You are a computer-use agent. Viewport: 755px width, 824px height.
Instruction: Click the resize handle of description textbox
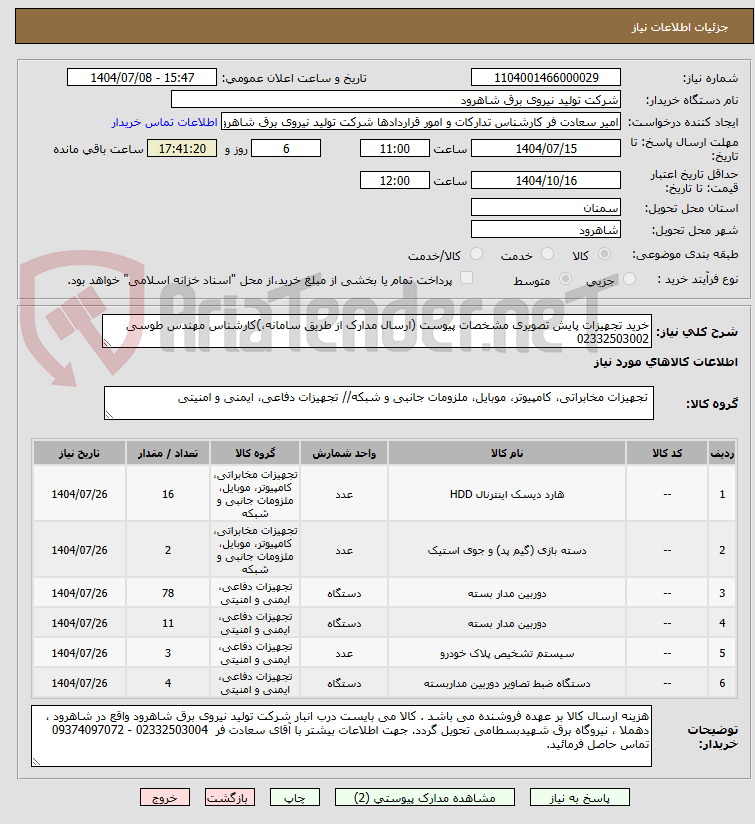tap(107, 343)
